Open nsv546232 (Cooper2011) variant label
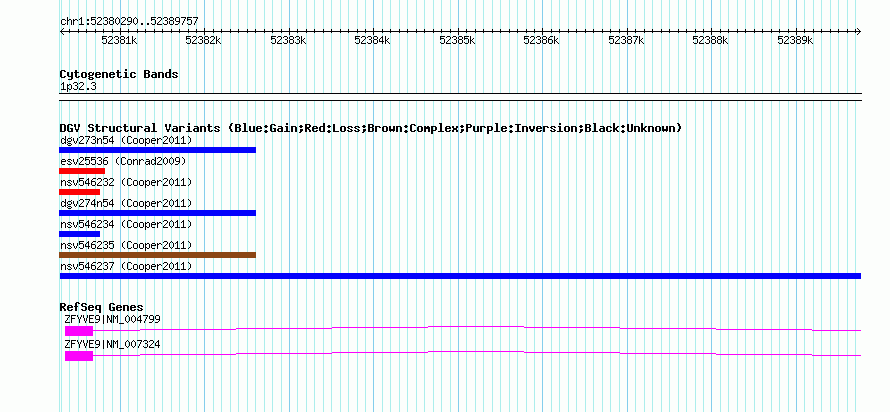The width and height of the screenshot is (890, 412). (126, 182)
